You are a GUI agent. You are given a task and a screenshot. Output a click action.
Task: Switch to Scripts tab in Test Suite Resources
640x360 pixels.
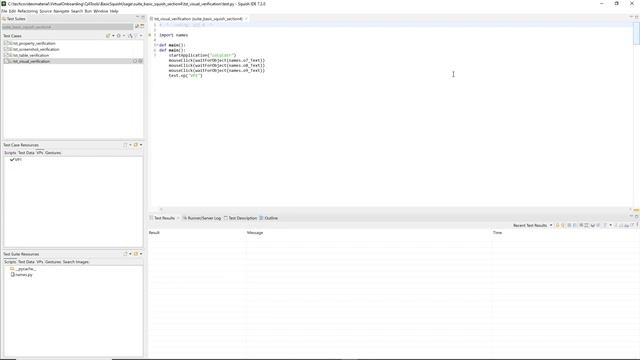click(x=10, y=262)
